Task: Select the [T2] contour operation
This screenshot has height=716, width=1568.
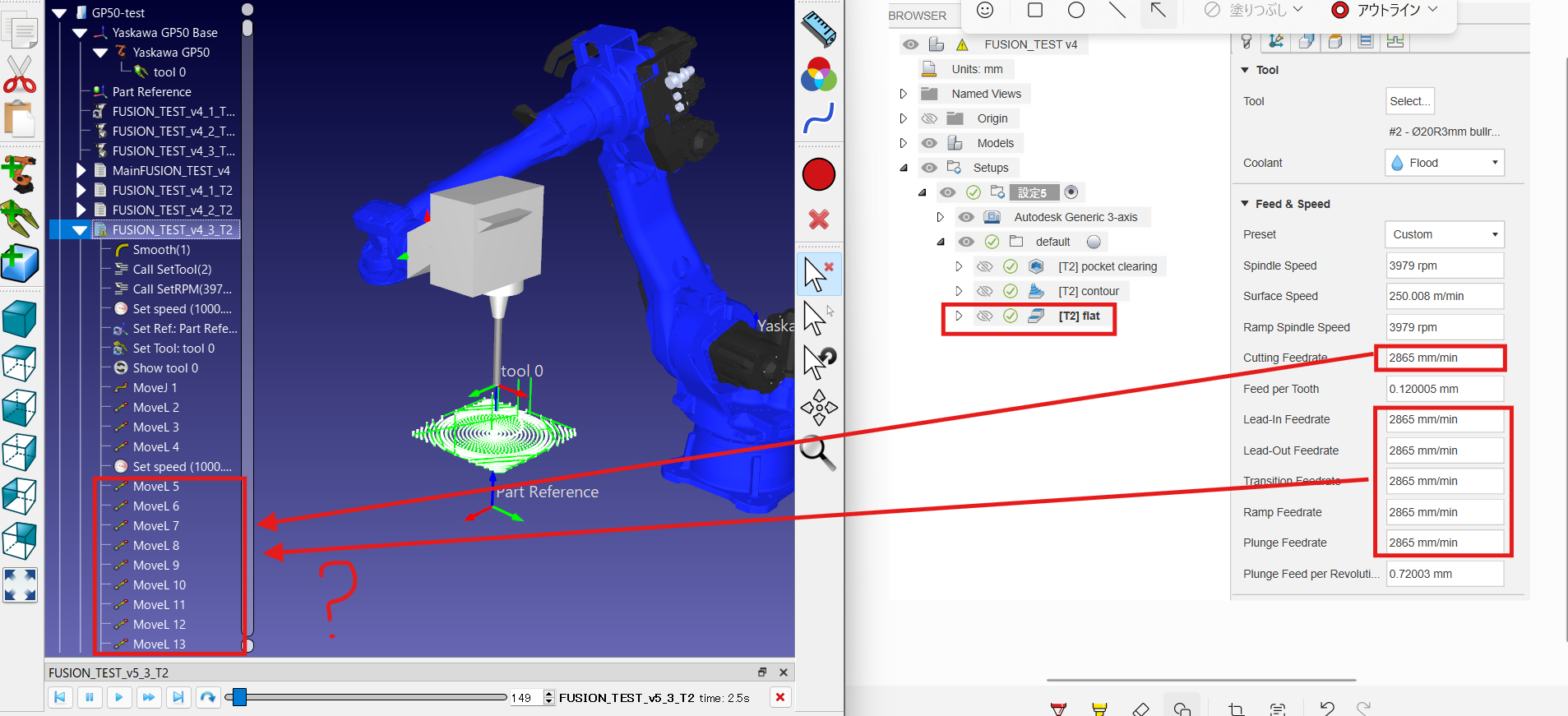Action: pyautogui.click(x=1088, y=291)
